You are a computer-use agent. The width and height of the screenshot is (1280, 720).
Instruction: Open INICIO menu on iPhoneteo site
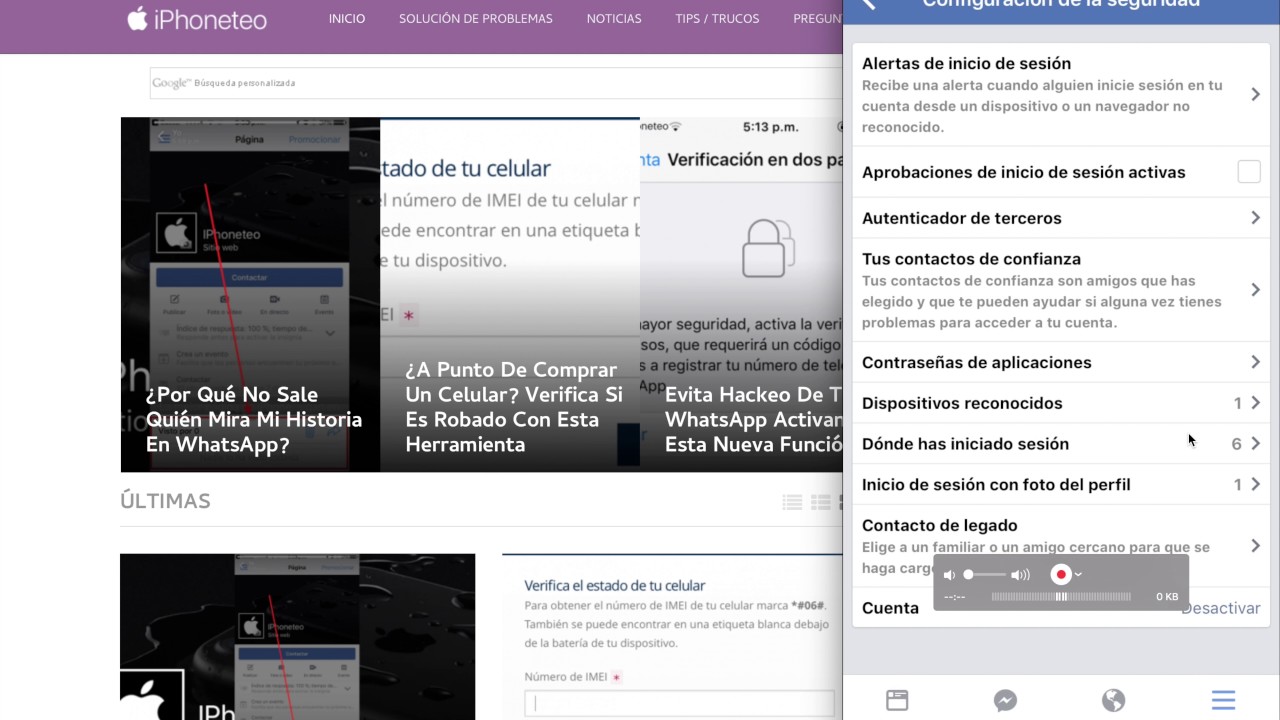pos(347,18)
